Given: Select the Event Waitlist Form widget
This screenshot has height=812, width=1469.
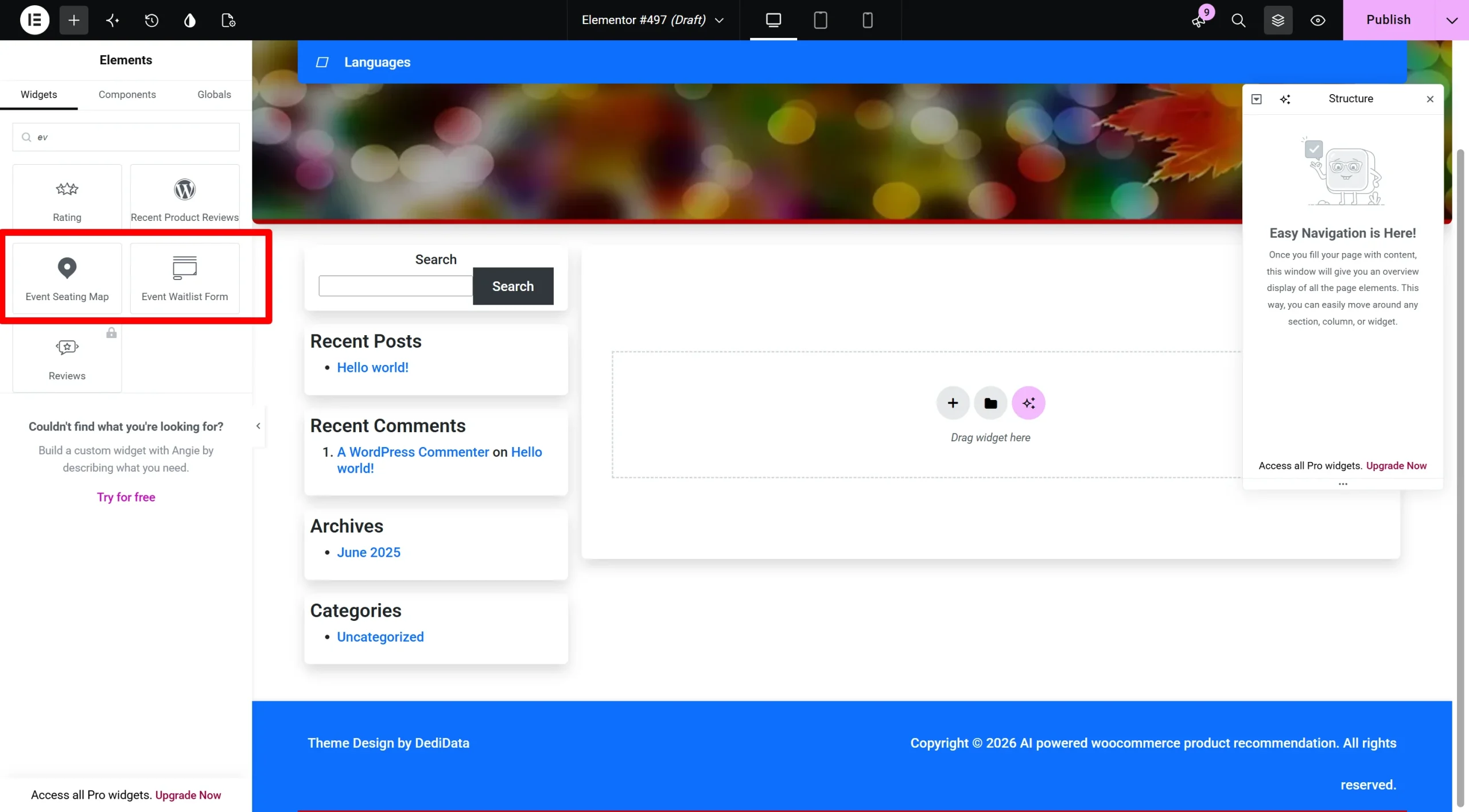Looking at the screenshot, I should (x=185, y=278).
